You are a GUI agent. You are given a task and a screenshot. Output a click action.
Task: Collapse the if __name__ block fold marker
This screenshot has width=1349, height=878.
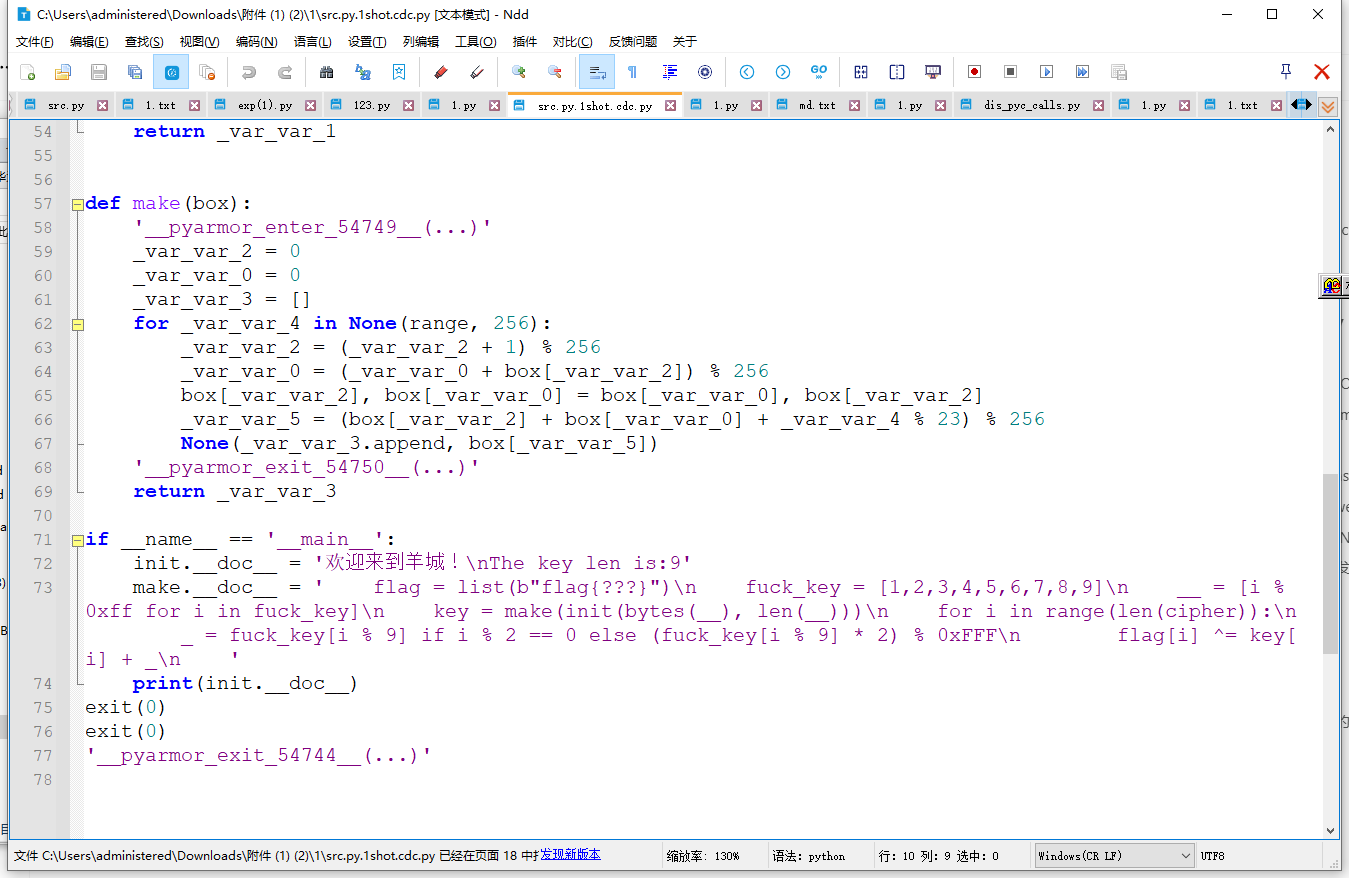coord(77,540)
